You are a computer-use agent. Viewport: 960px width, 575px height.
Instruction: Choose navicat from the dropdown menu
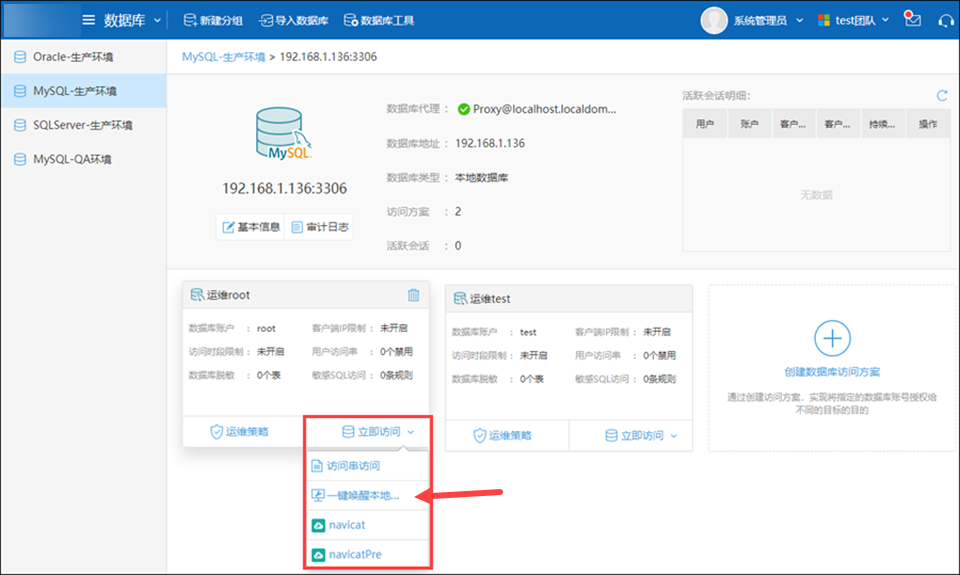click(x=367, y=525)
